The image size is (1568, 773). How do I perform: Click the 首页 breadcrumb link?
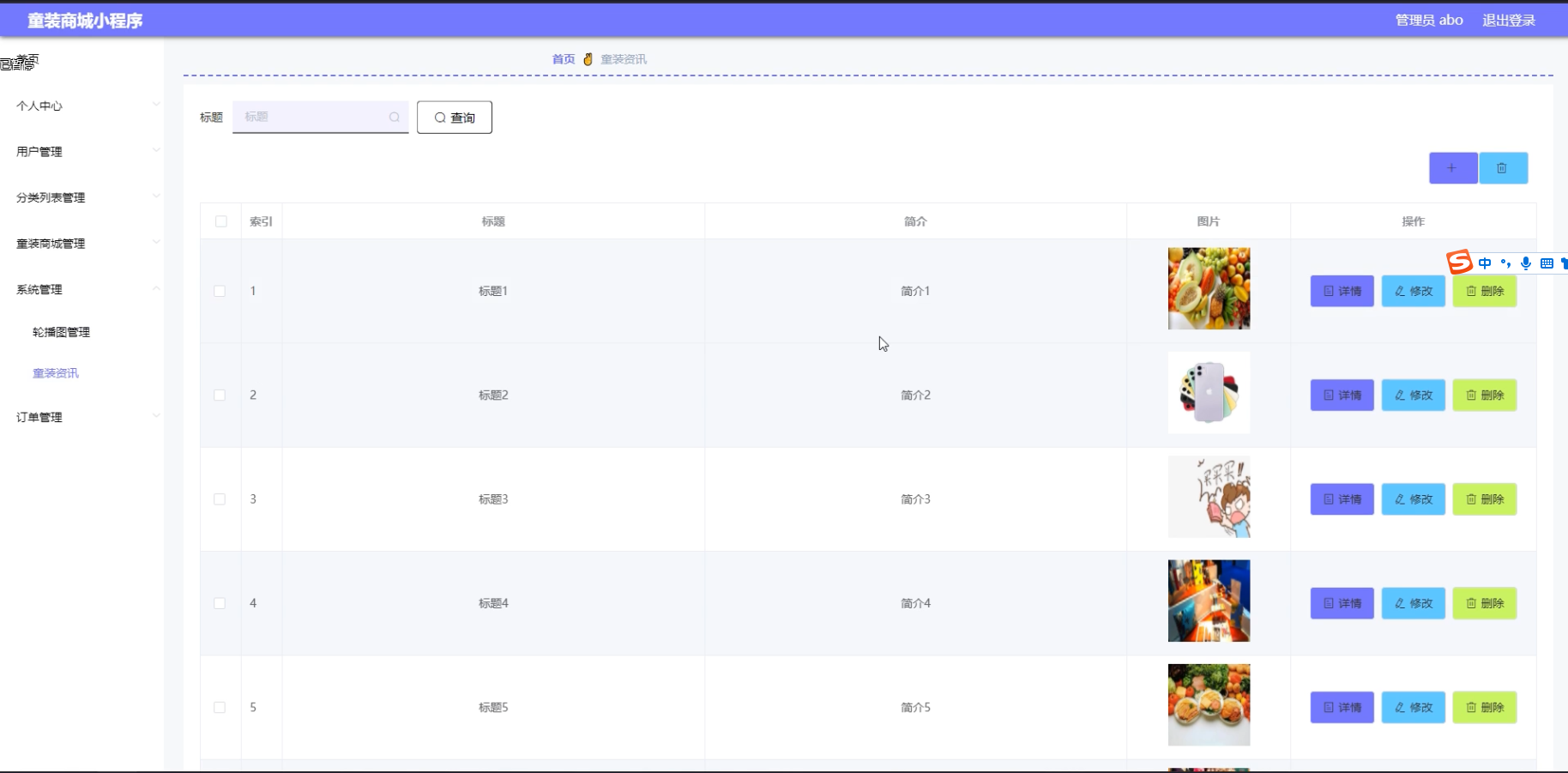coord(564,59)
